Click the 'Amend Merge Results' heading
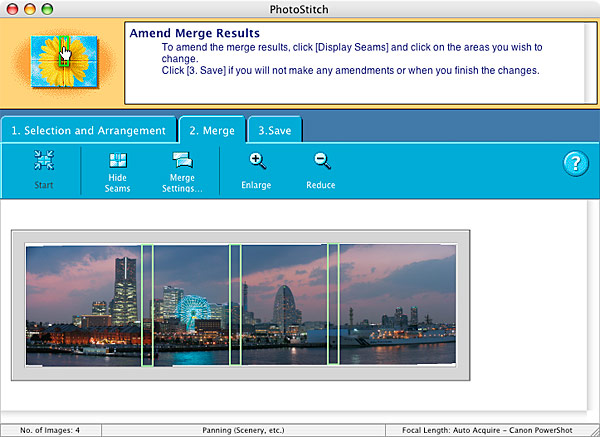The height and width of the screenshot is (437, 600). (195, 33)
